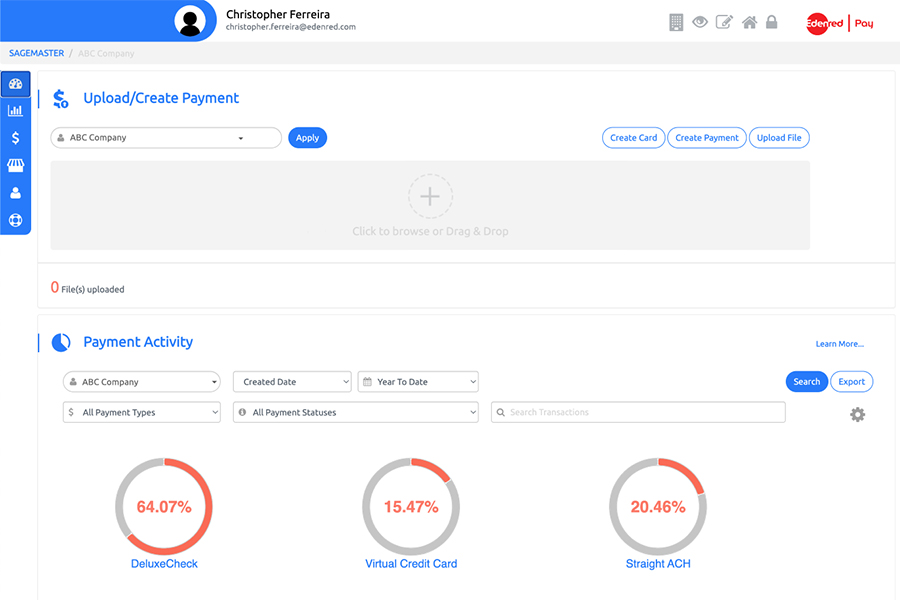
Task: Click the home icon in header
Action: click(x=749, y=22)
